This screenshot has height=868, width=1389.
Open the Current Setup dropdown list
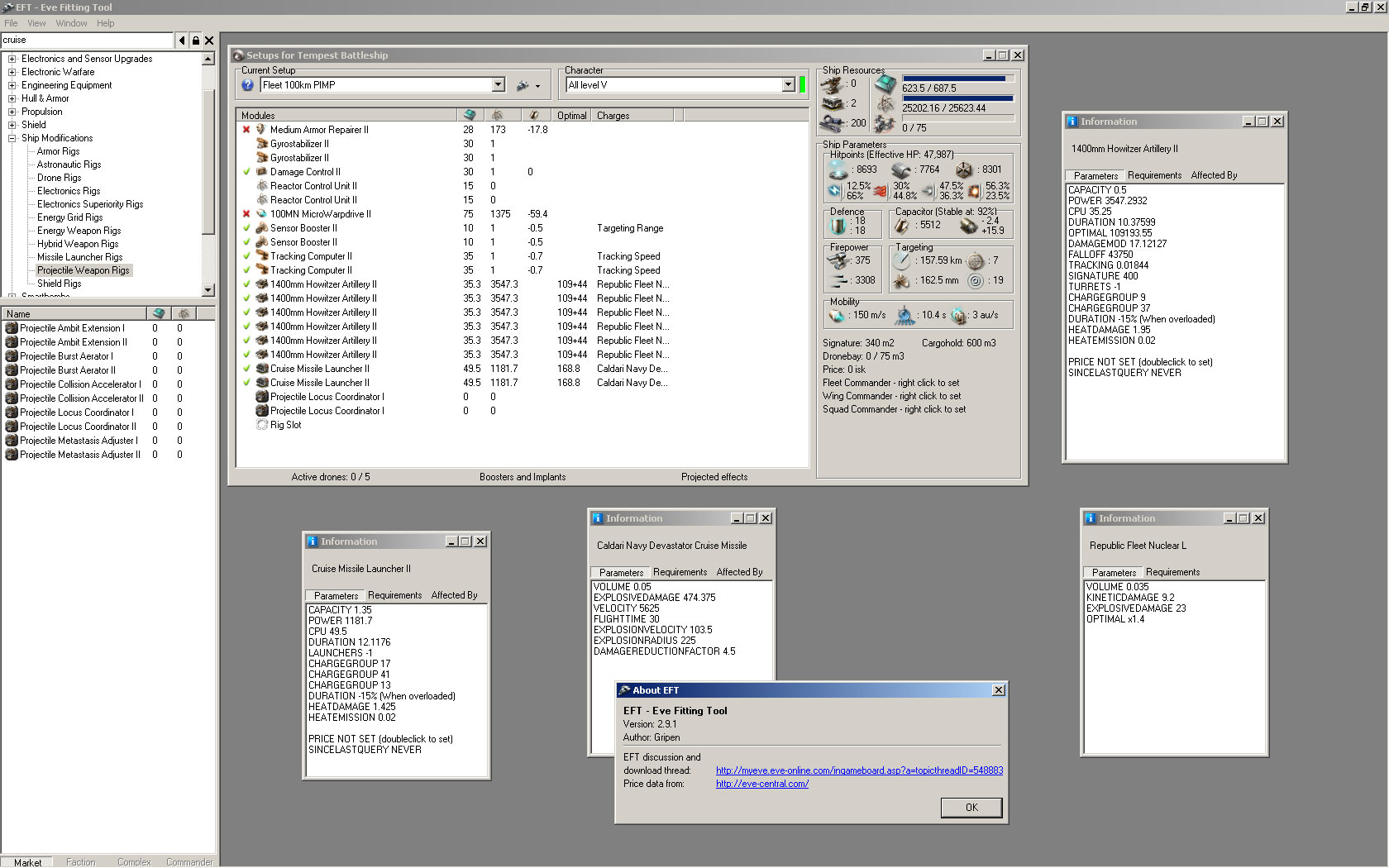click(498, 85)
